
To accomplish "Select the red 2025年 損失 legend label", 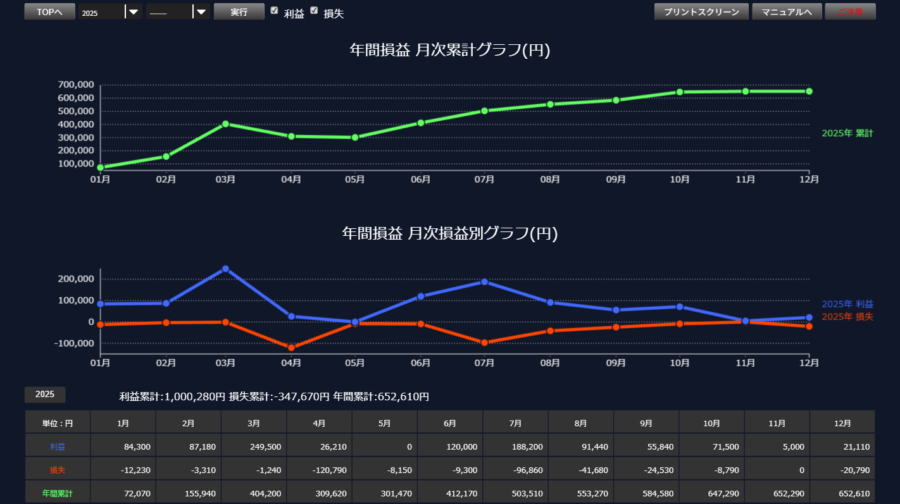I will click(846, 317).
